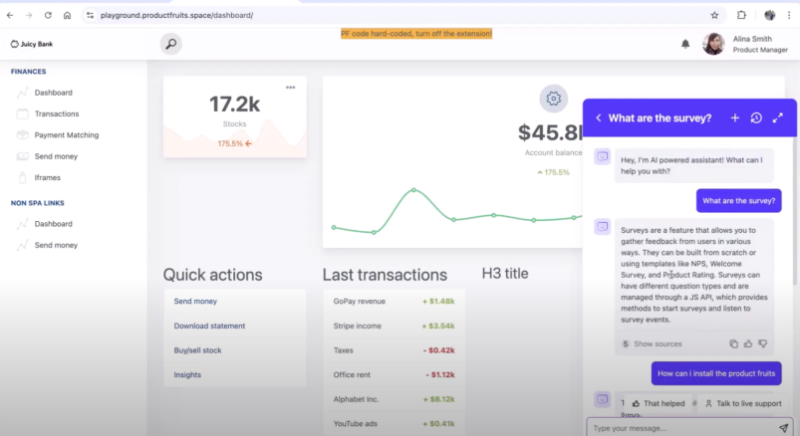This screenshot has height=436, width=800.
Task: Click the Payment Matching sidebar icon
Action: point(22,135)
